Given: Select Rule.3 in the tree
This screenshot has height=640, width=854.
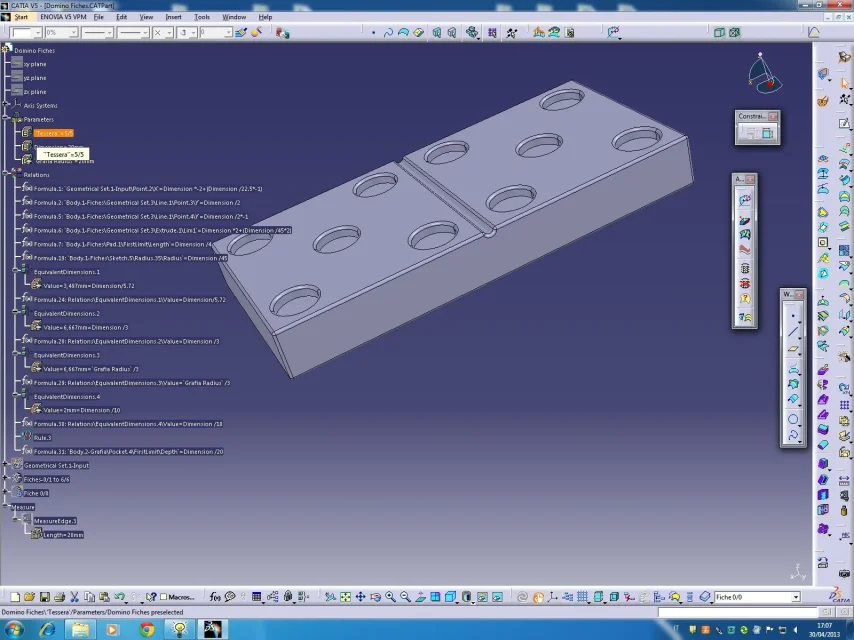Looking at the screenshot, I should [42, 437].
